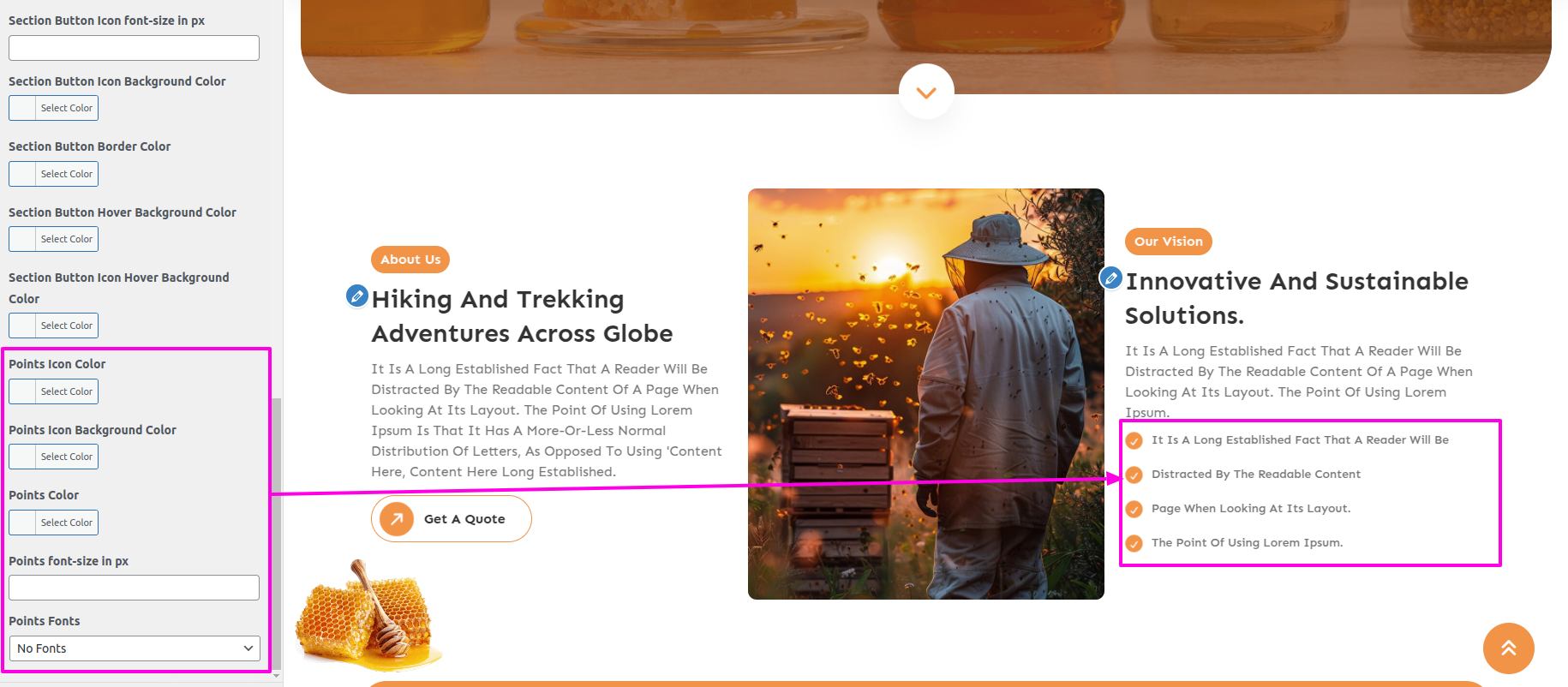The image size is (1568, 687).
Task: Focus the Section Button Icon font-size field
Action: [134, 48]
